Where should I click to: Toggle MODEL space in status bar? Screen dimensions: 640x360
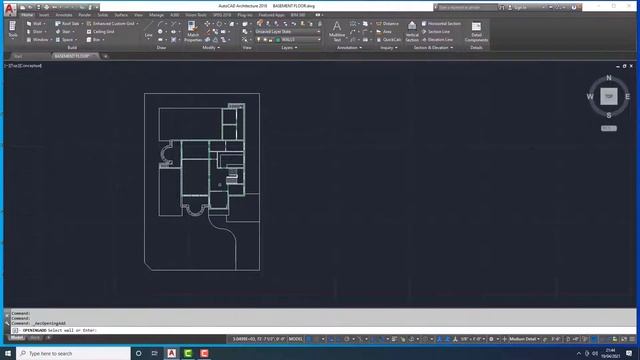coord(296,339)
